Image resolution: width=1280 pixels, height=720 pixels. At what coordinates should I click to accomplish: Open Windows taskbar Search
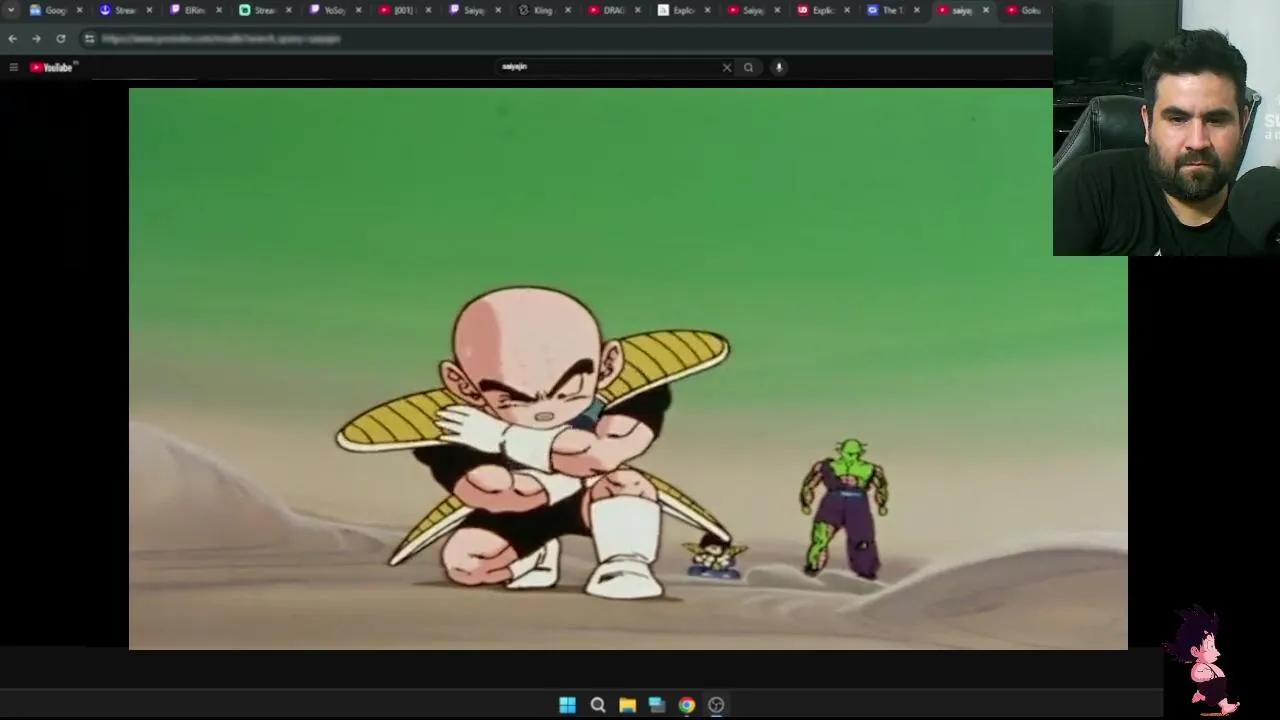pyautogui.click(x=597, y=705)
